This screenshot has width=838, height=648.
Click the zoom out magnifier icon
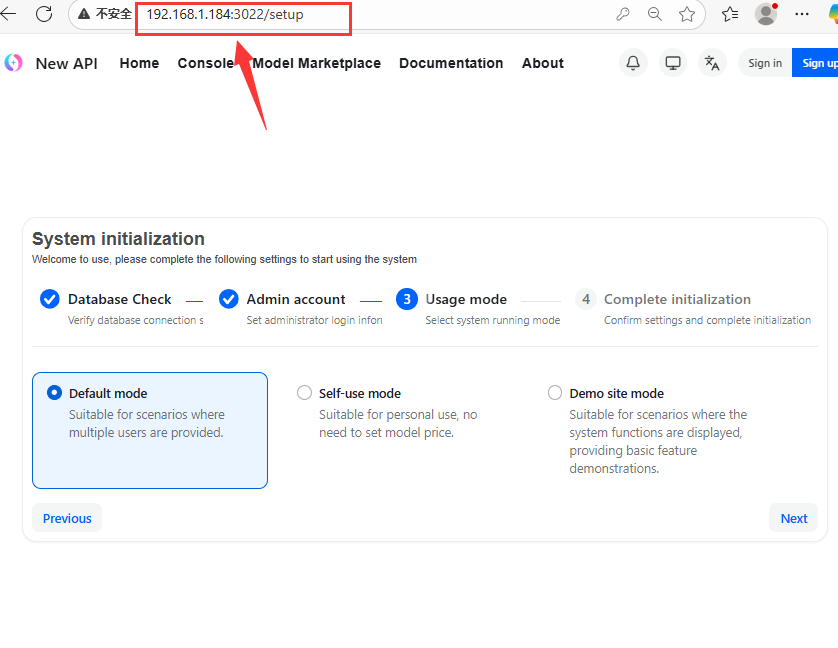pyautogui.click(x=654, y=14)
